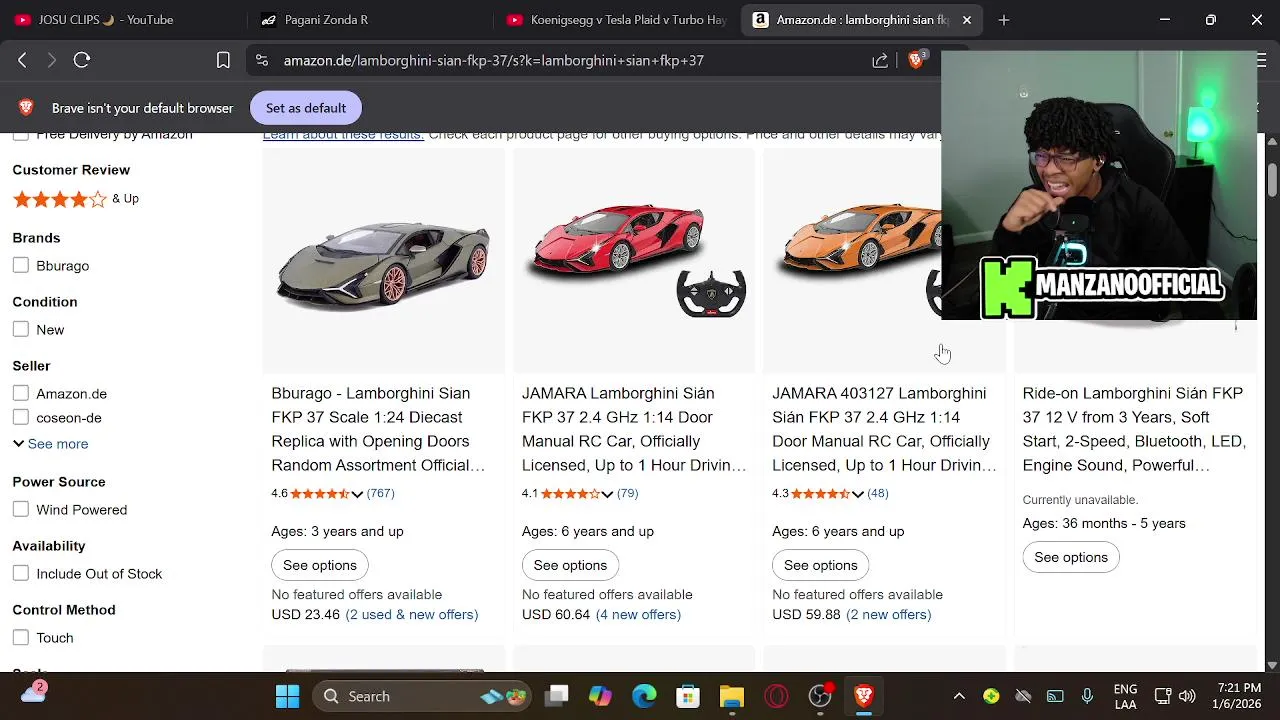This screenshot has width=1280, height=720.
Task: Open Bburago Lamborghini Sian product title
Action: click(378, 429)
